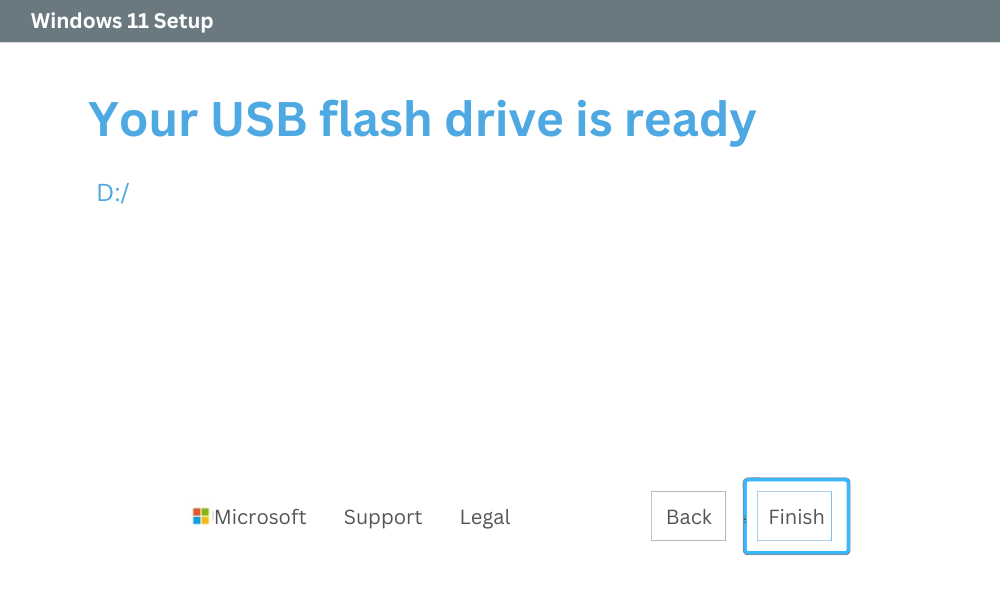1000x600 pixels.
Task: Click the footer Microsoft wordmark text
Action: coord(260,517)
